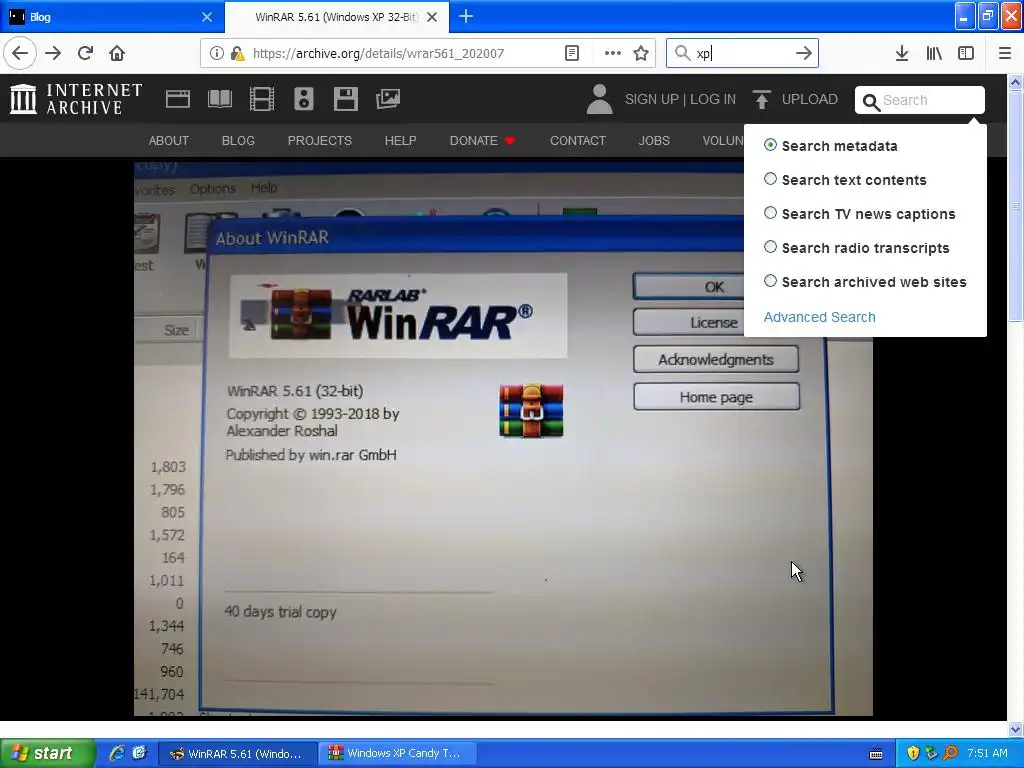Viewport: 1024px width, 768px height.
Task: Click the magnifier tray icon
Action: tap(950, 754)
